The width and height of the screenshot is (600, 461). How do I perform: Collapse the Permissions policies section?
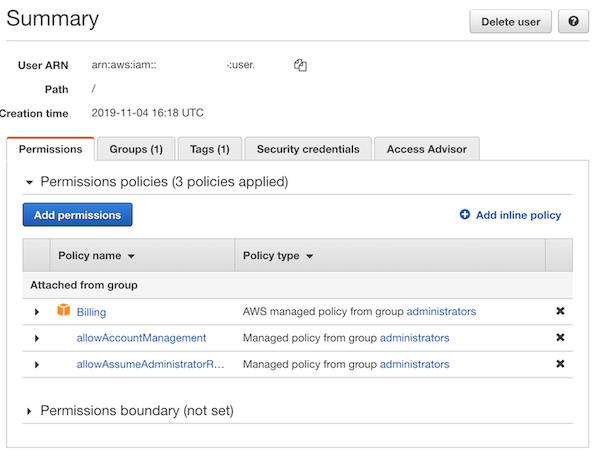point(29,182)
